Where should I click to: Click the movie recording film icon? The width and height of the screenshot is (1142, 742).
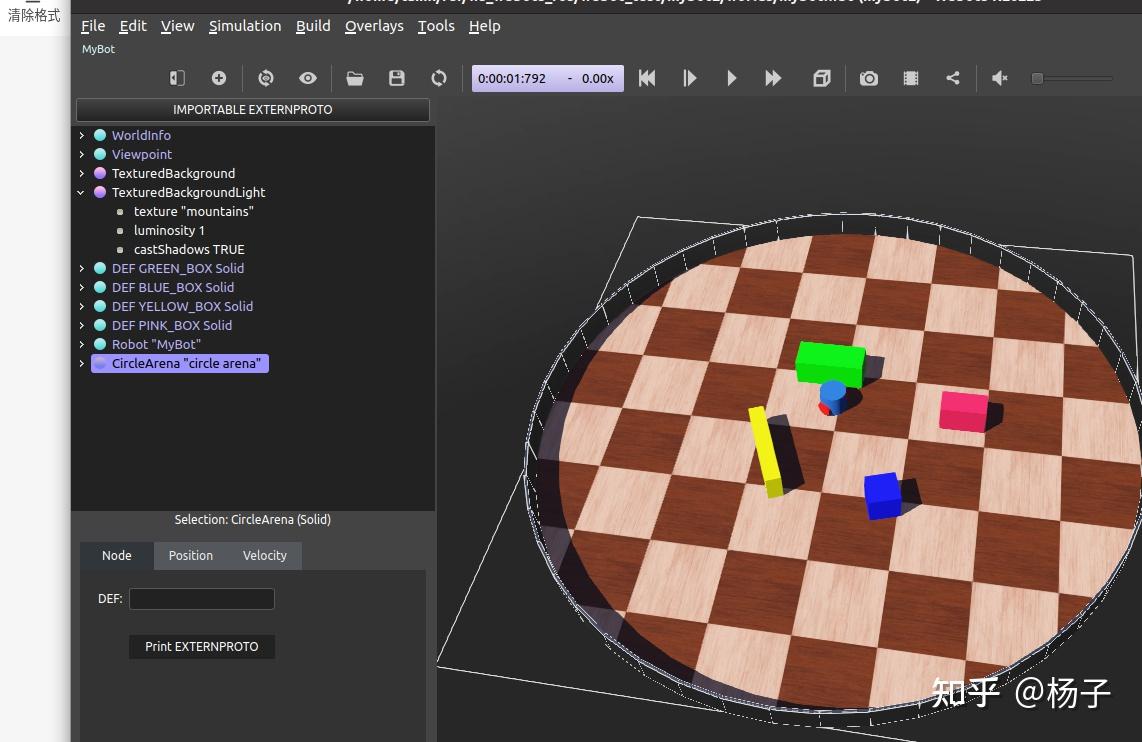[911, 78]
